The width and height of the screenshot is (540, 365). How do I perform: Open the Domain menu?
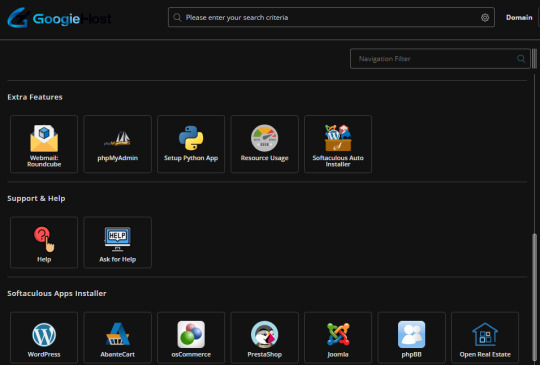pos(519,18)
